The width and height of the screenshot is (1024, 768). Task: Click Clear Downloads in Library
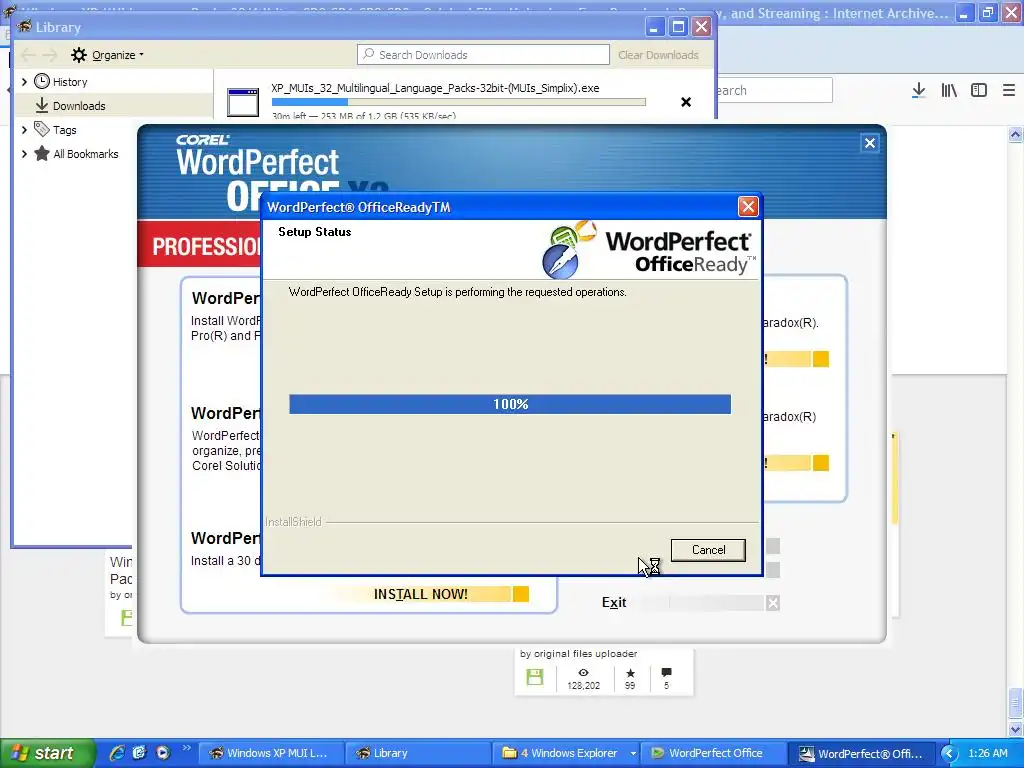(x=658, y=55)
